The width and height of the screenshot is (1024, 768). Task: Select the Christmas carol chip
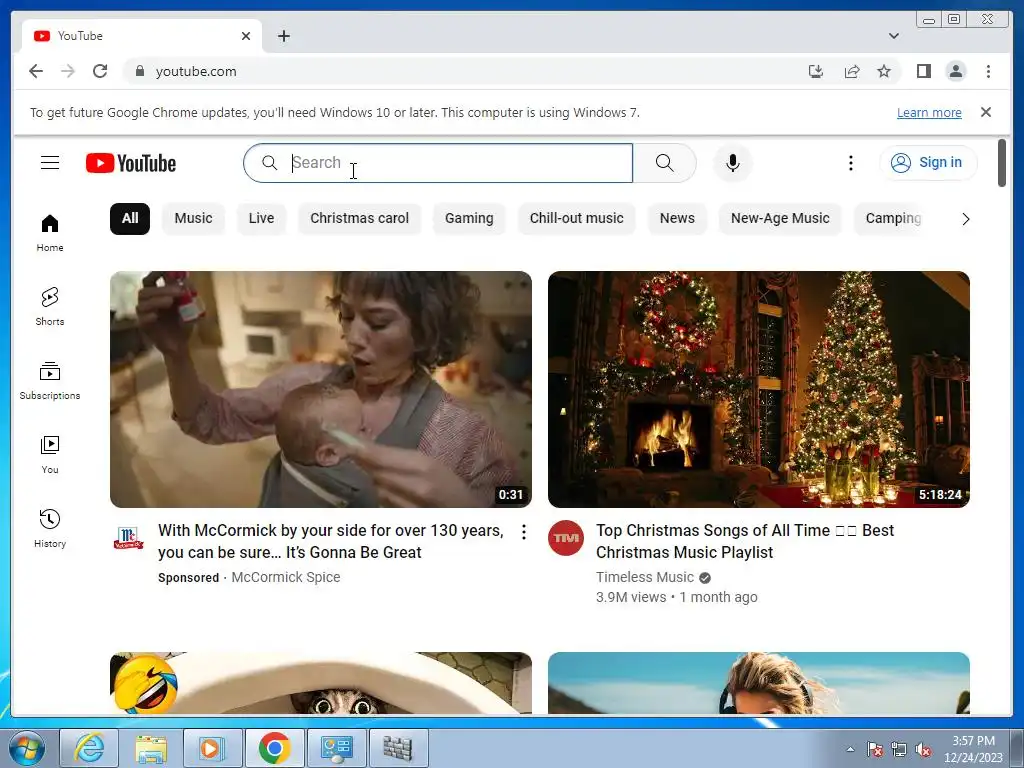tap(359, 218)
